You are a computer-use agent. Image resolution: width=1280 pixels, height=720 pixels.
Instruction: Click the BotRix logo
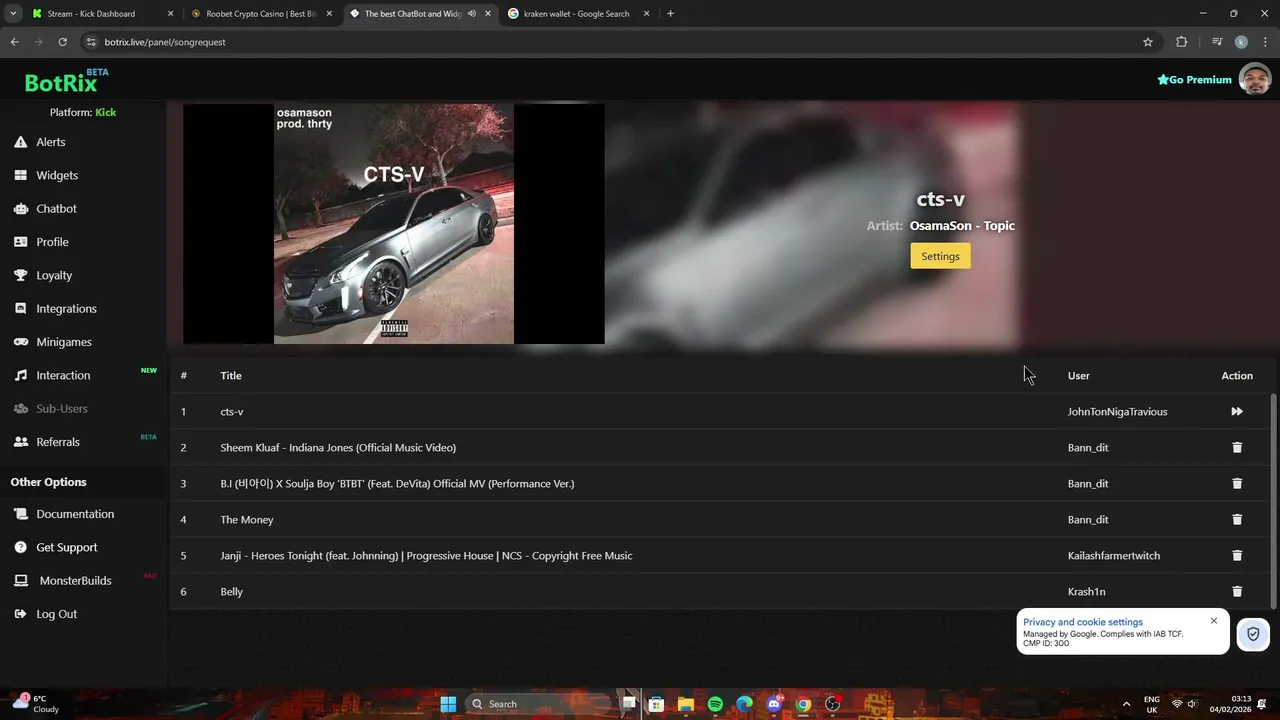coord(61,83)
